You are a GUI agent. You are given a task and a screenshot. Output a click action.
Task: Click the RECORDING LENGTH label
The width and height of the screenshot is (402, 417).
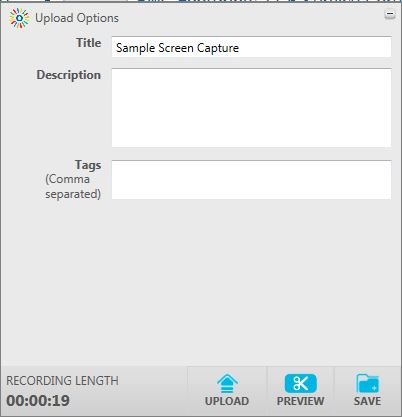[62, 381]
